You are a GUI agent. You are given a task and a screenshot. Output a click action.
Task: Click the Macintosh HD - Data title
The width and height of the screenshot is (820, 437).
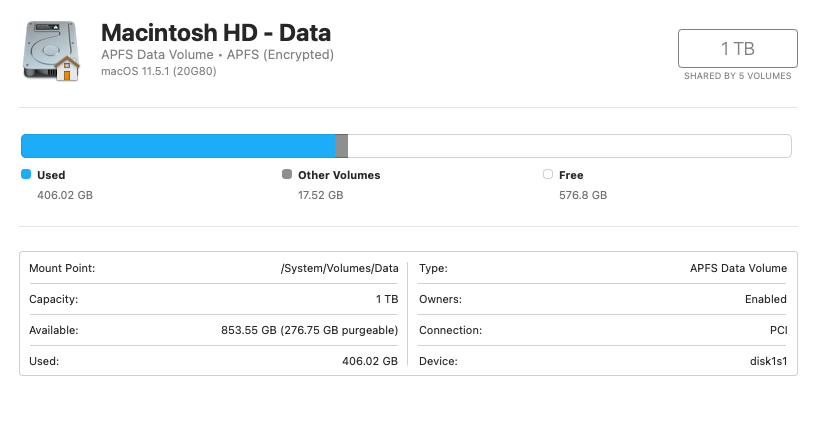[x=216, y=32]
